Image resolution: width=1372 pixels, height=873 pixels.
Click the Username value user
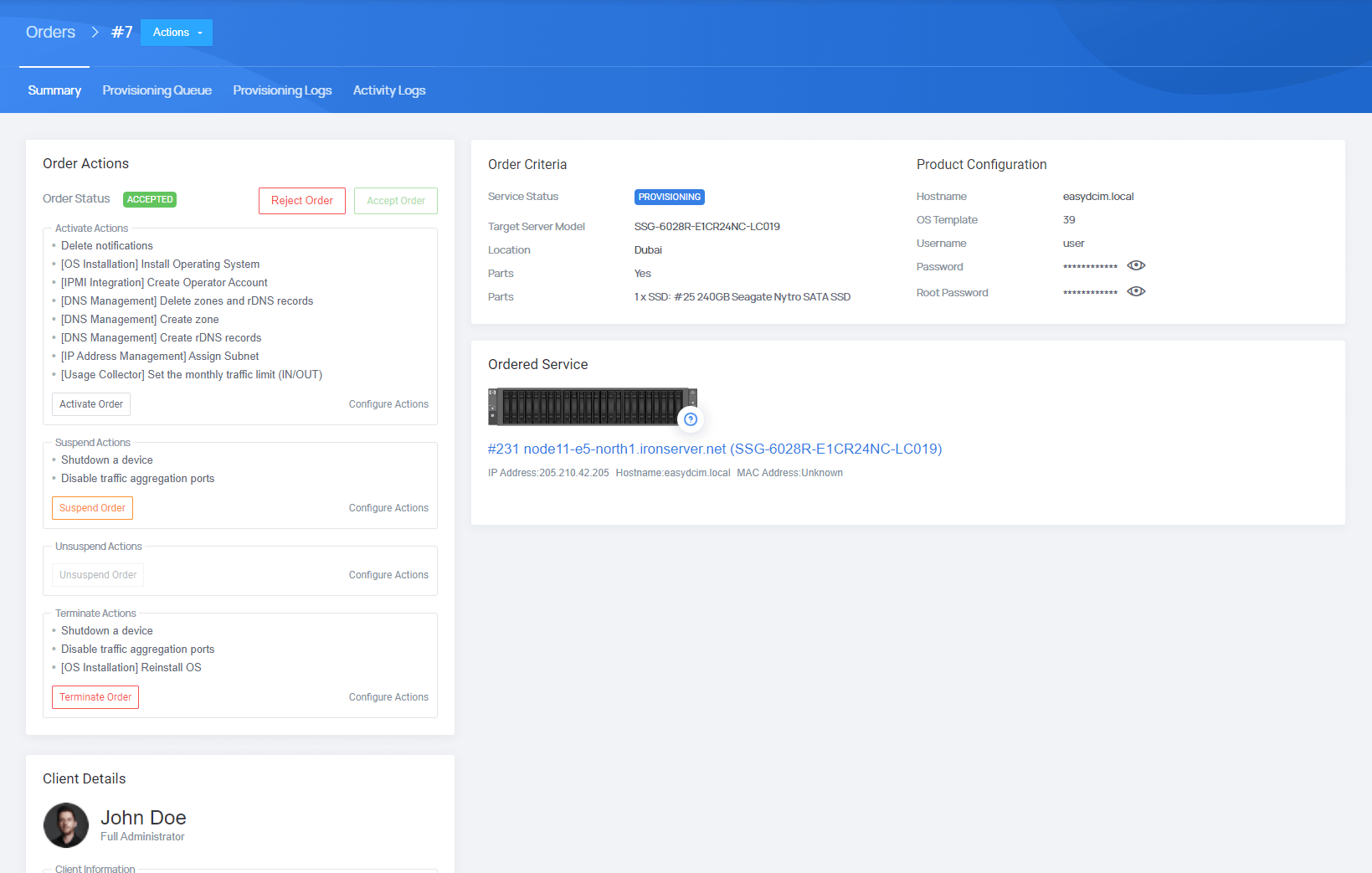point(1074,244)
